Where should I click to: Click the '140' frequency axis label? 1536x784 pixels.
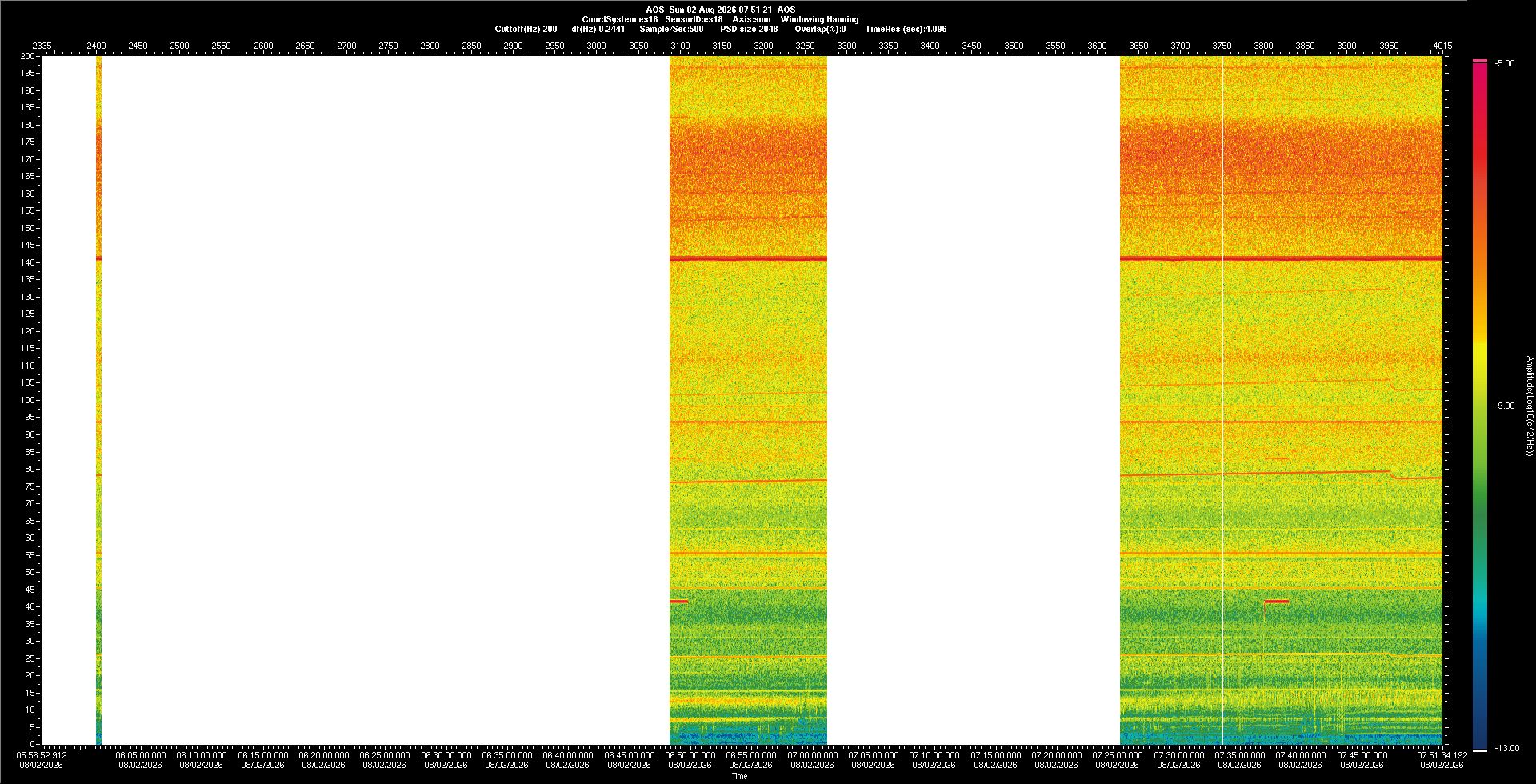click(x=28, y=262)
